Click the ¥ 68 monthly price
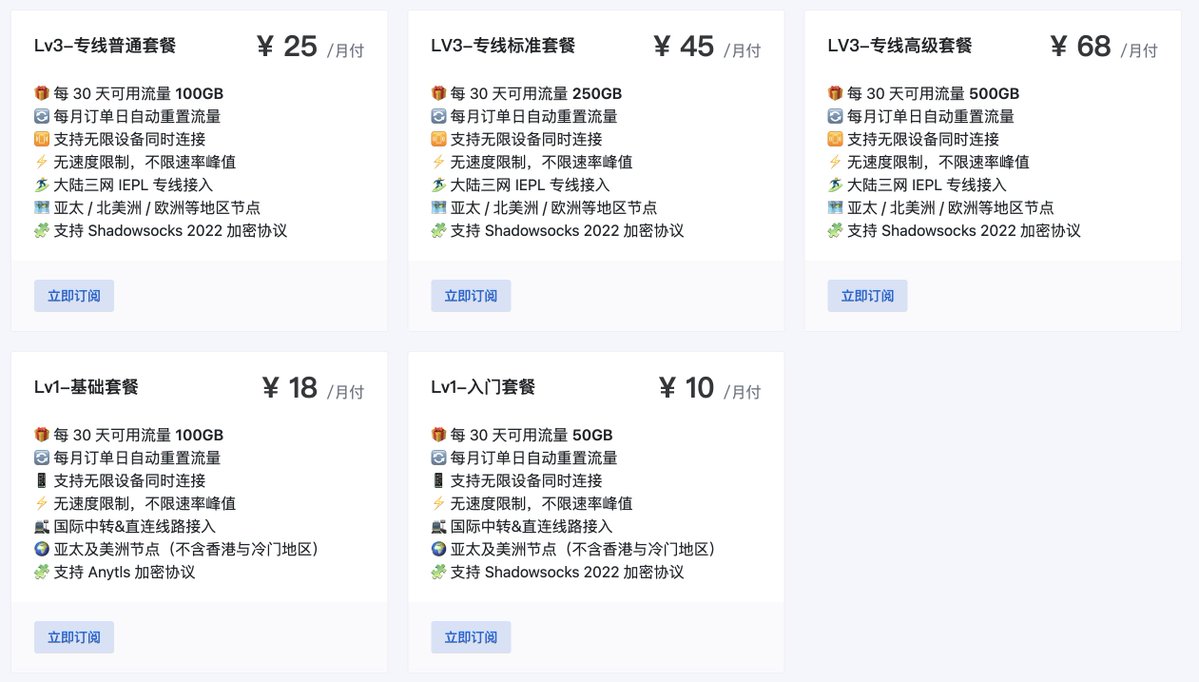The image size is (1199, 682). (x=1103, y=47)
